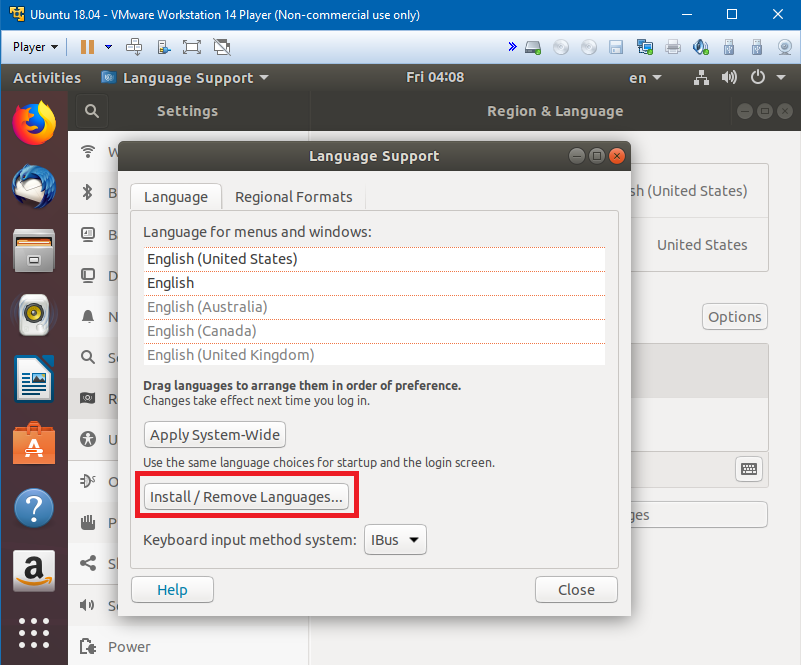Image resolution: width=801 pixels, height=665 pixels.
Task: Open Rhythmbox from the dock
Action: click(34, 315)
